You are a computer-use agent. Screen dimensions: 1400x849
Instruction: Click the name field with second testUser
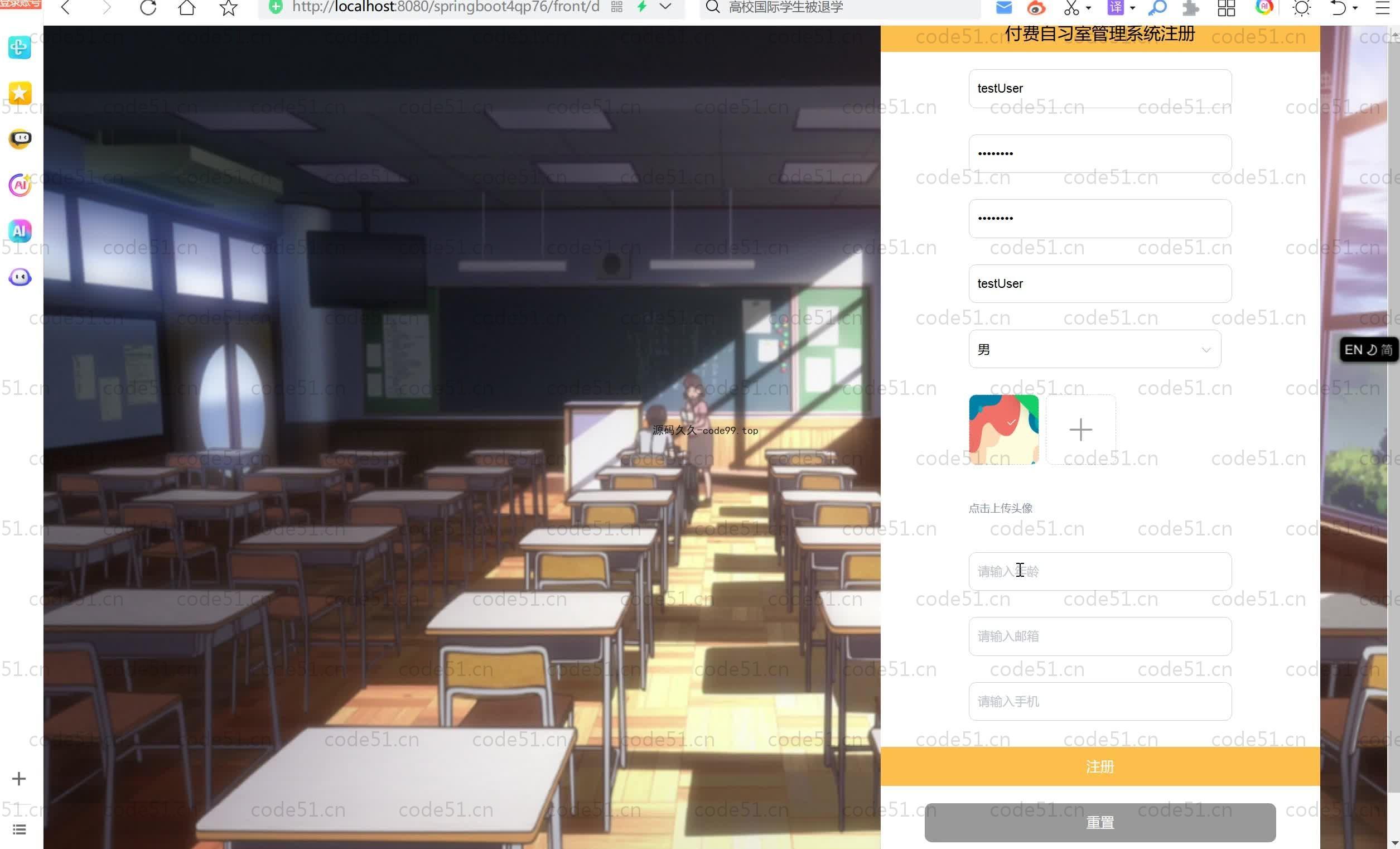point(1099,283)
